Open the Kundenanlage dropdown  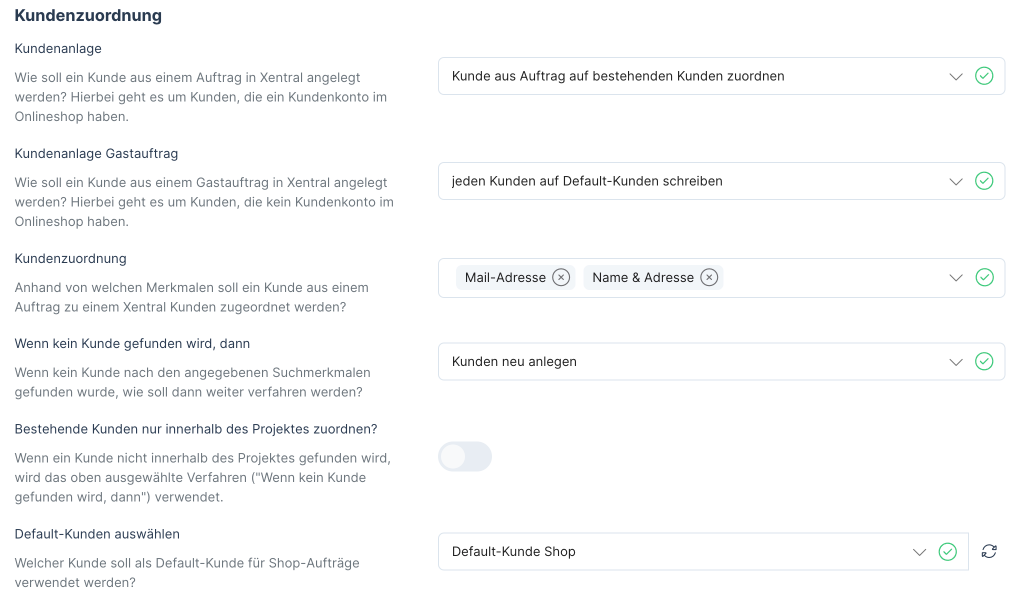(956, 75)
